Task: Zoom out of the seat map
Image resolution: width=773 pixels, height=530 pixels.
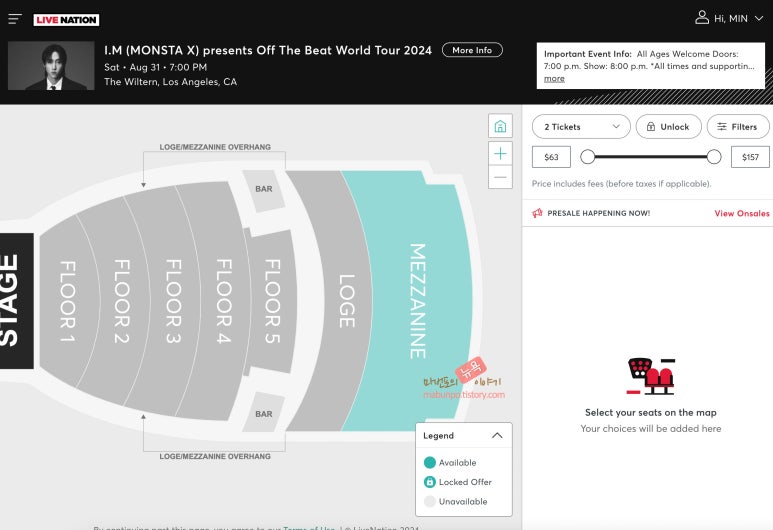Action: pos(500,177)
